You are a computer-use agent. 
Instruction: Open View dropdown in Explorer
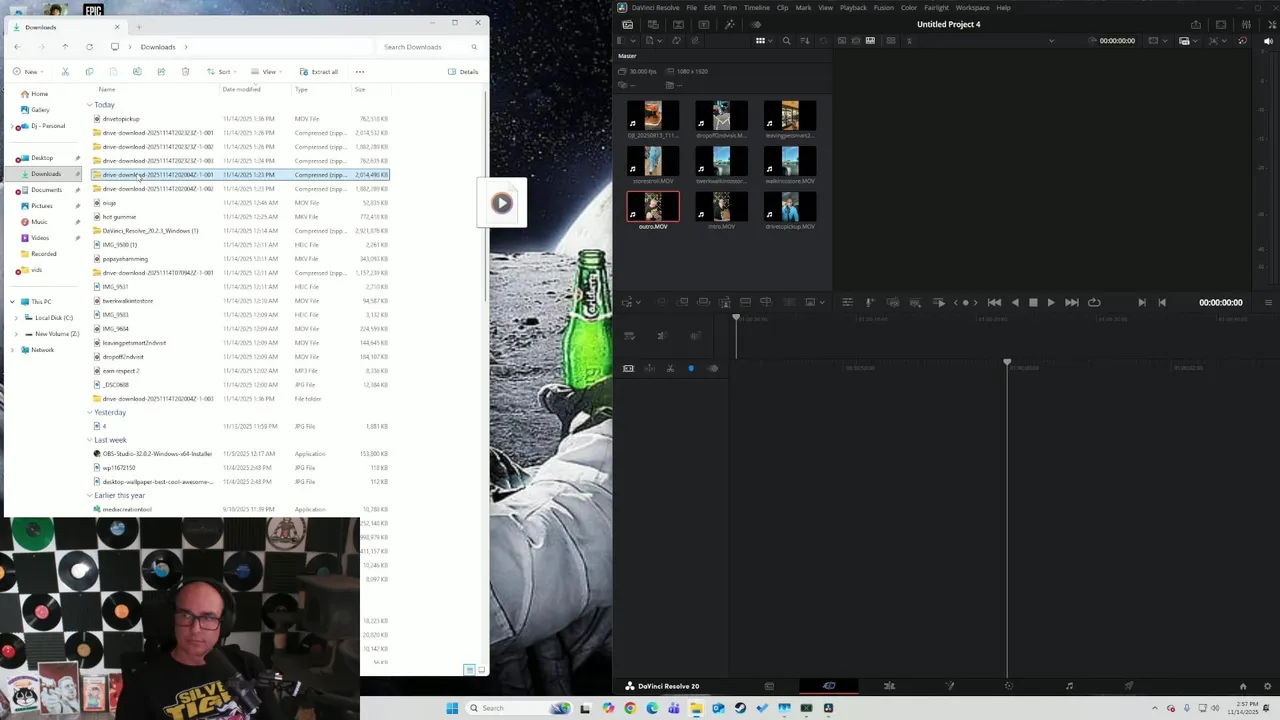pos(267,72)
